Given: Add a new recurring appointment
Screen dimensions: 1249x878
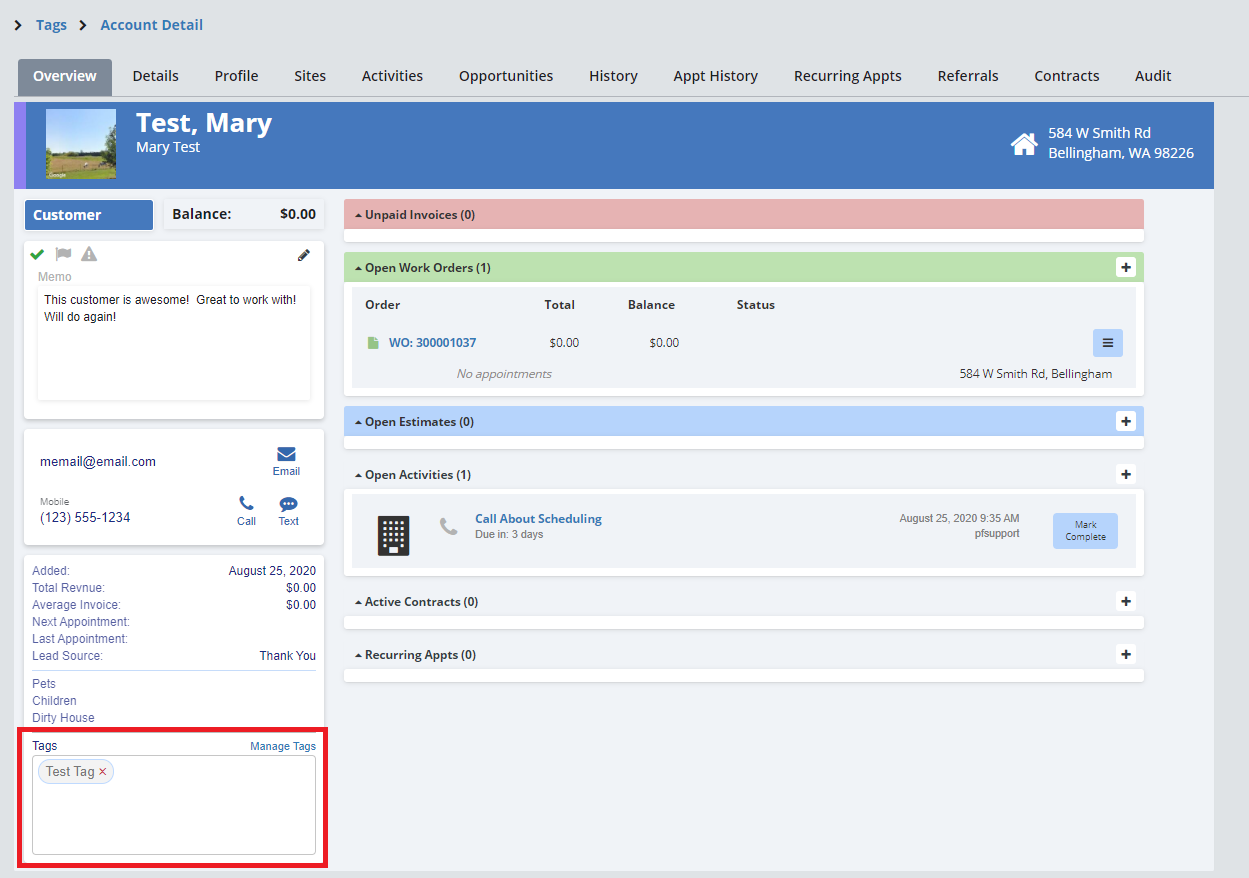Looking at the screenshot, I should pyautogui.click(x=1126, y=655).
